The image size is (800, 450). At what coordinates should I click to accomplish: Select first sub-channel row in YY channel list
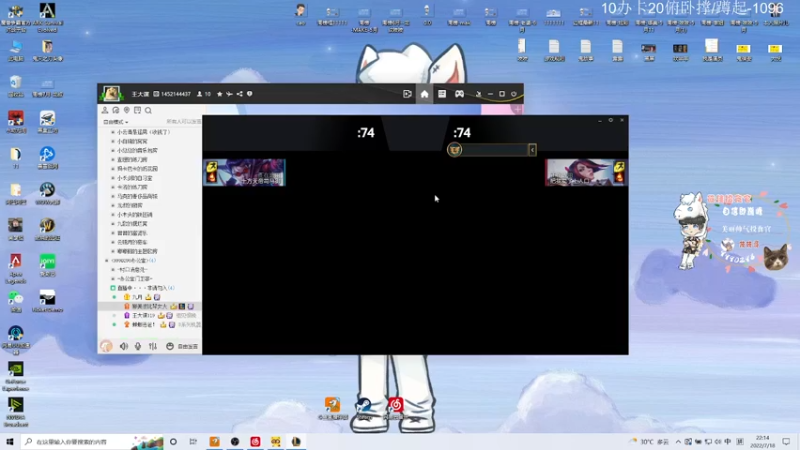(149, 132)
